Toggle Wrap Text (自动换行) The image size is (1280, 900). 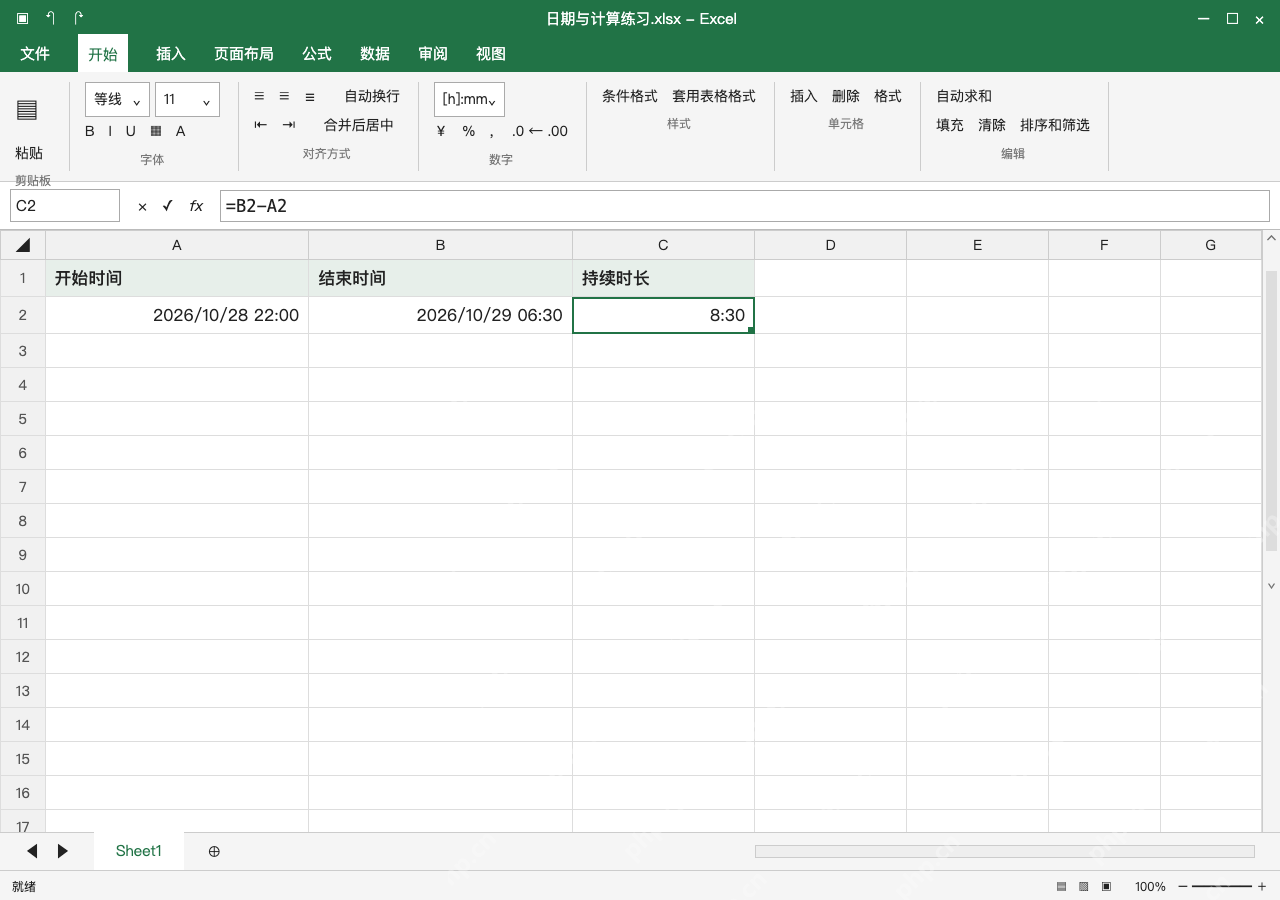[372, 96]
